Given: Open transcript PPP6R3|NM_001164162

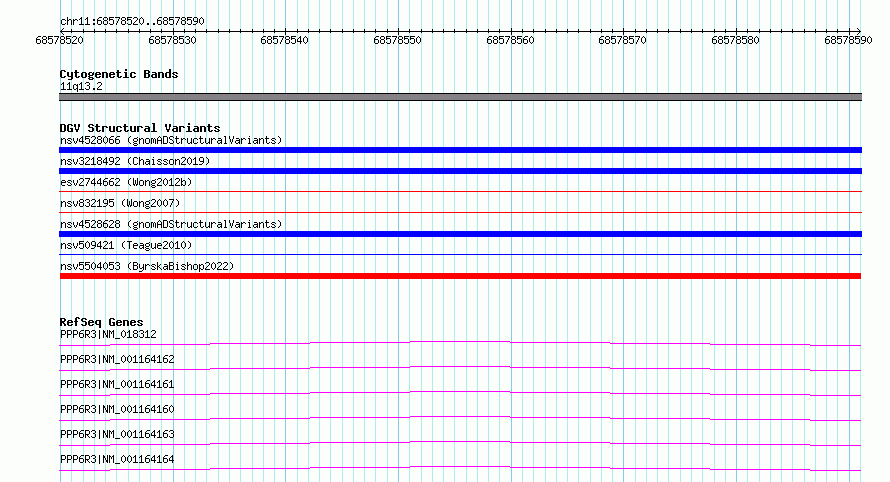Looking at the screenshot, I should point(117,359).
